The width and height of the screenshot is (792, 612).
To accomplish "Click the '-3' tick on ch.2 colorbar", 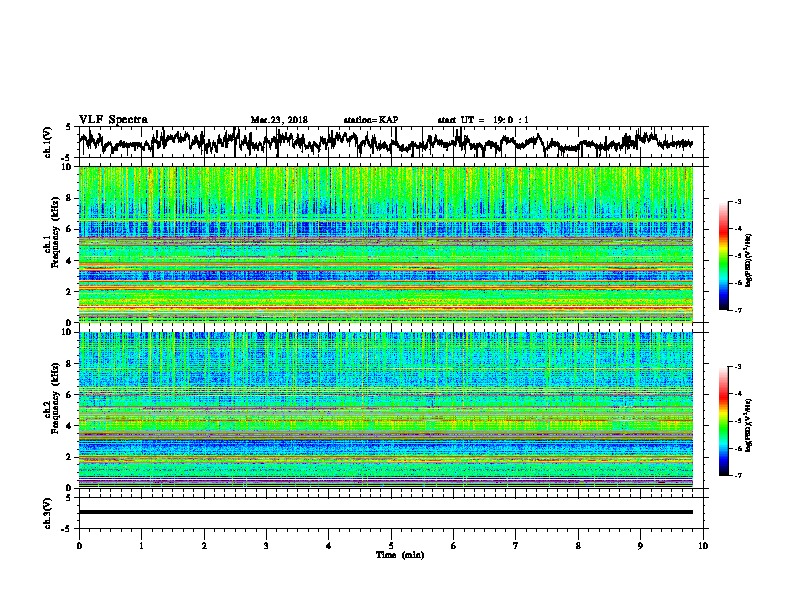I will (x=737, y=367).
